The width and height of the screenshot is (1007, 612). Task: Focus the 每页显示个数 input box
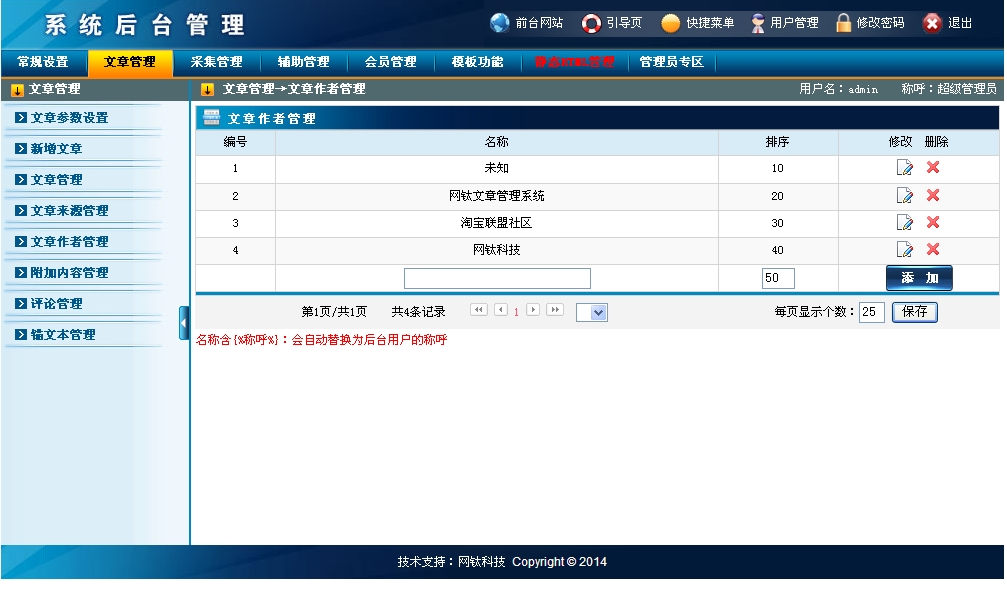[871, 312]
